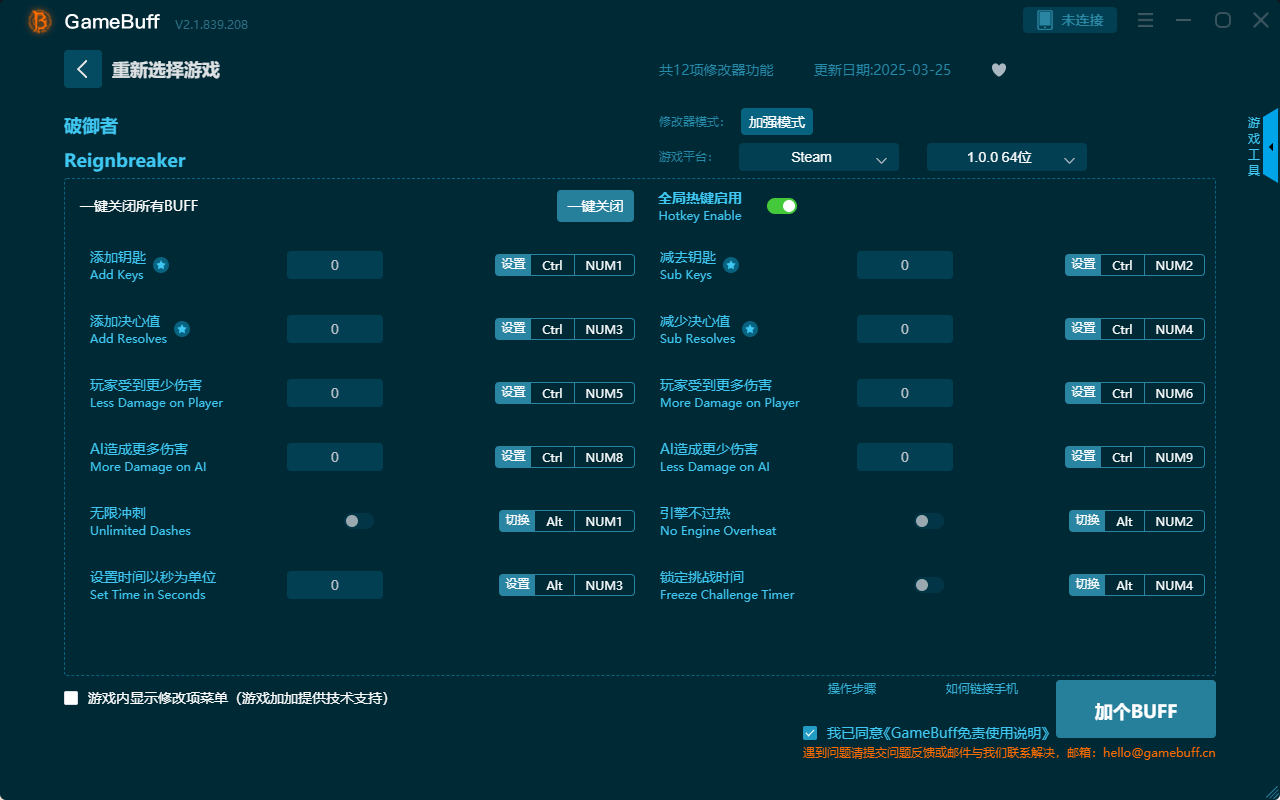Click 切换 button for Unlimited Dashes
The image size is (1280, 800).
[517, 521]
